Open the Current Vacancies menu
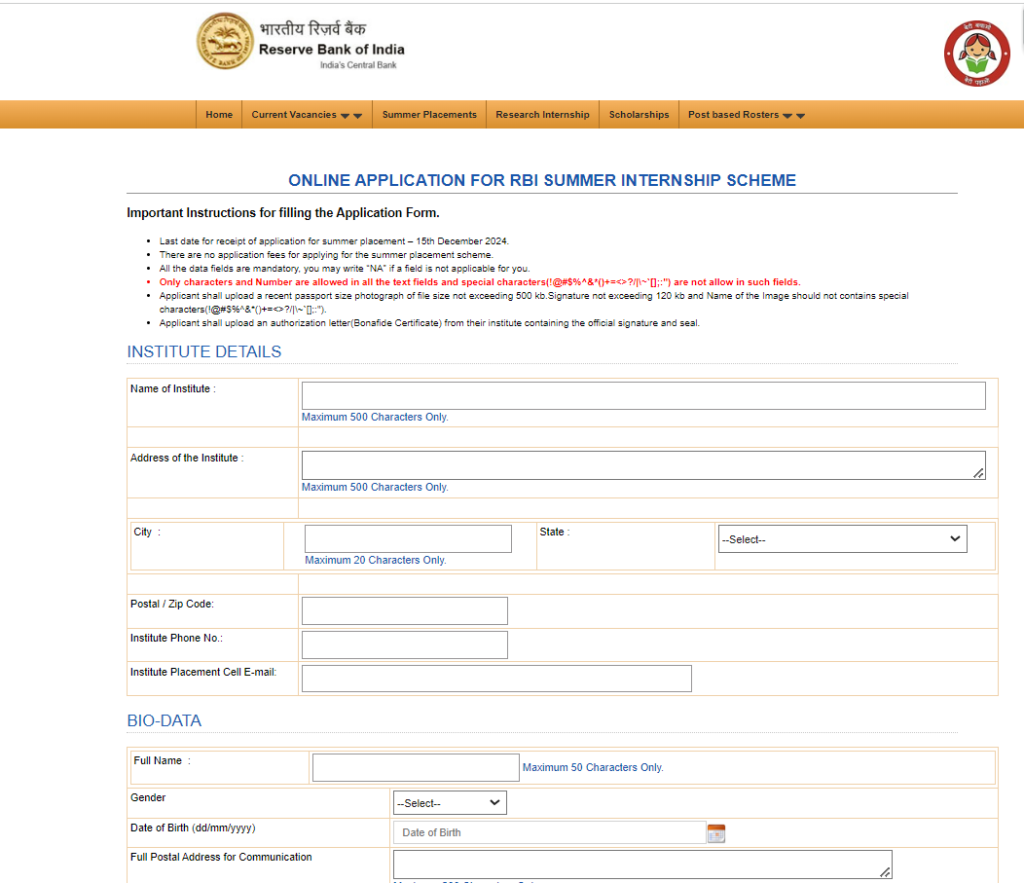 click(307, 114)
